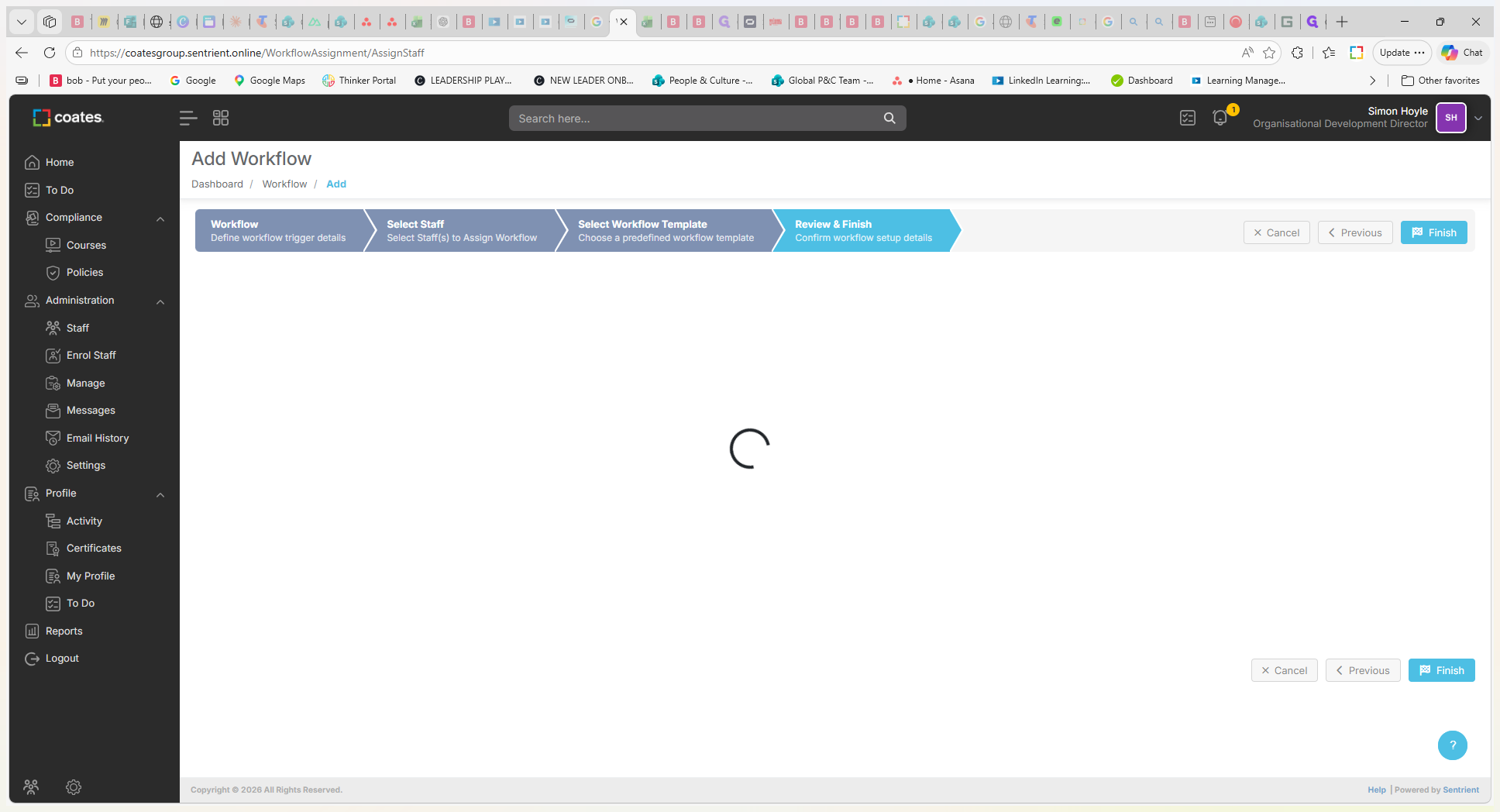
Task: Open the Dashboard breadcrumb link
Action: coord(217,184)
